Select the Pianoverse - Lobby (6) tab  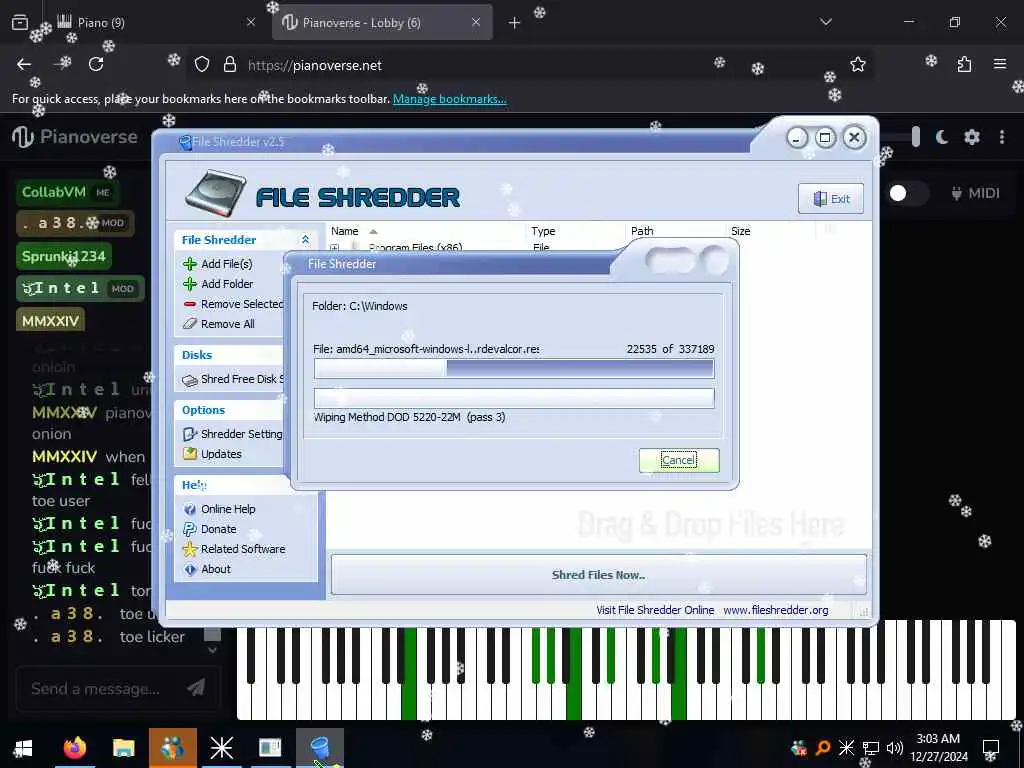(x=382, y=22)
